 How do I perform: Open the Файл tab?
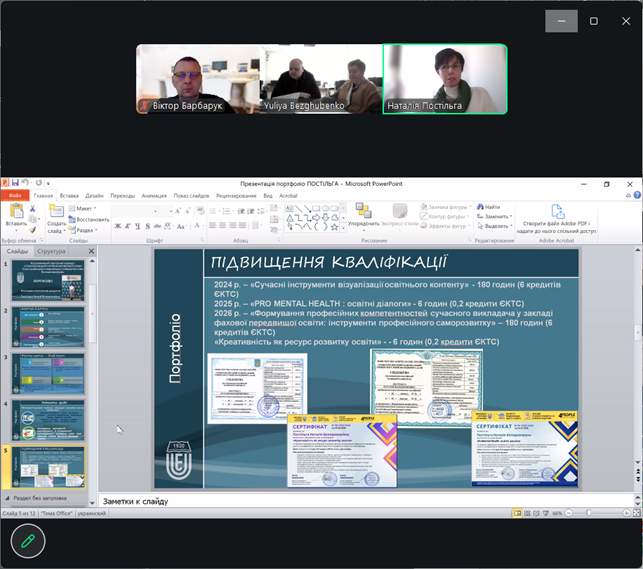coord(15,196)
